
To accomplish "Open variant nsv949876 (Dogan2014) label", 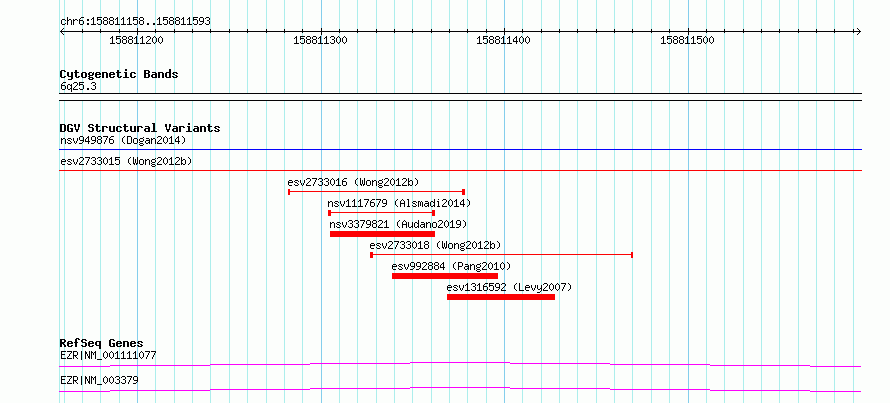I will click(123, 140).
